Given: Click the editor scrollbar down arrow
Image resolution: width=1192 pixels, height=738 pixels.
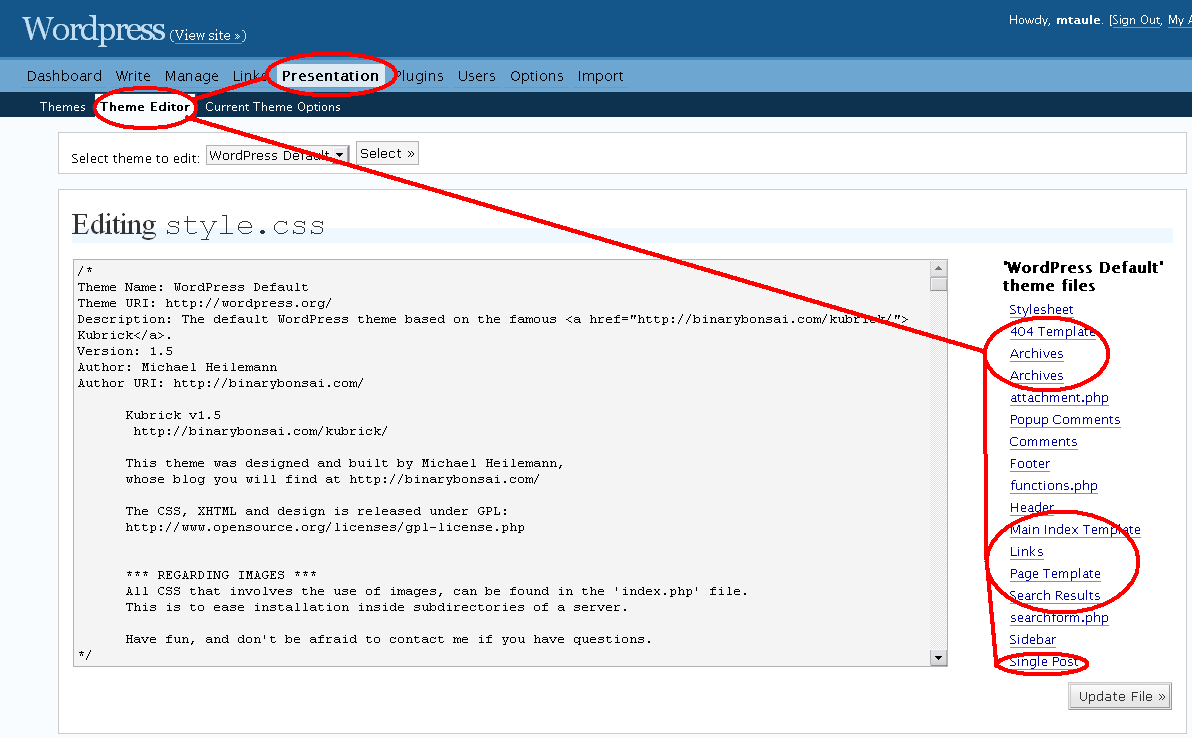Looking at the screenshot, I should click(x=938, y=658).
